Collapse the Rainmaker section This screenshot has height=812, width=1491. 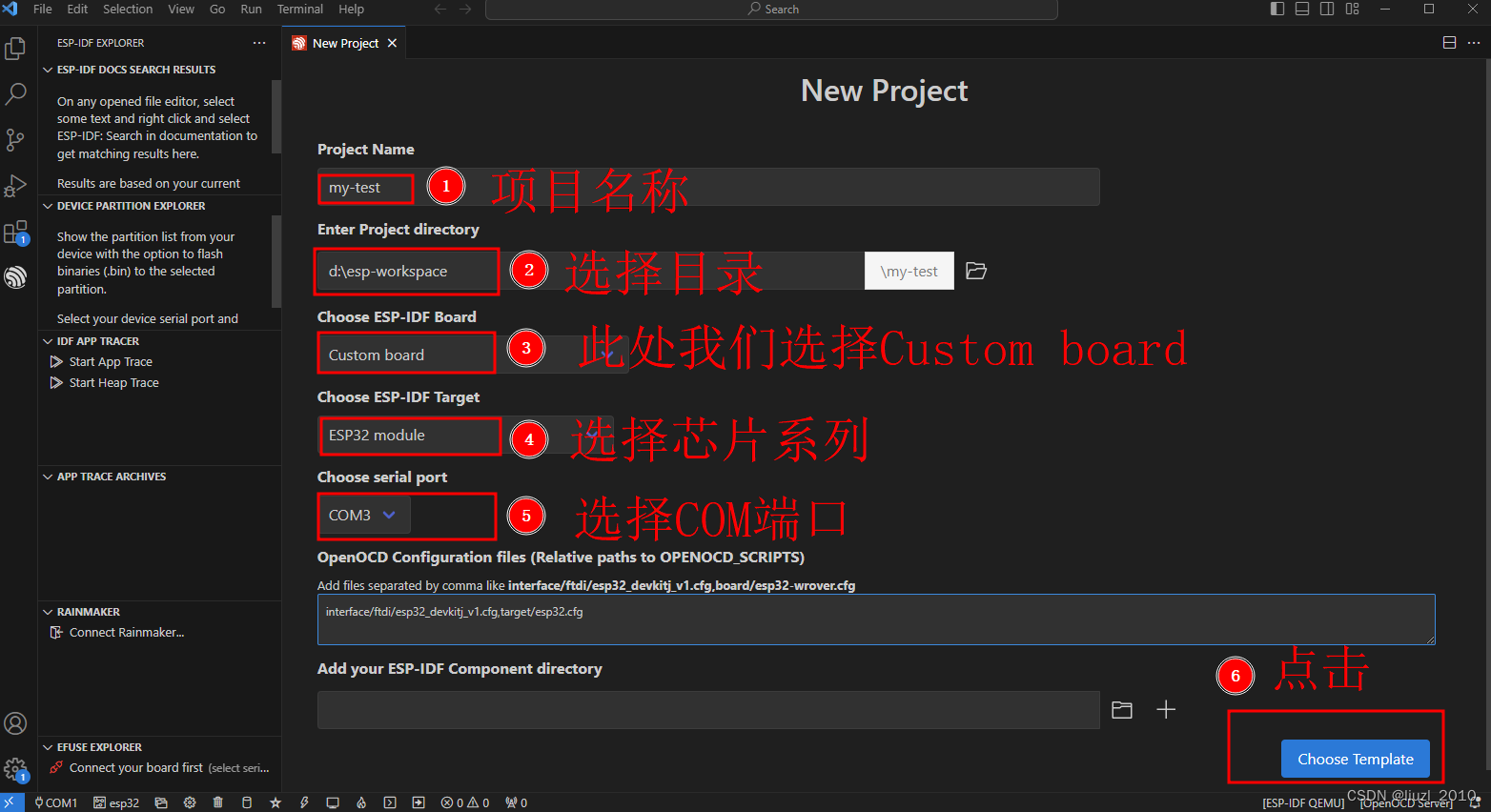click(159, 612)
